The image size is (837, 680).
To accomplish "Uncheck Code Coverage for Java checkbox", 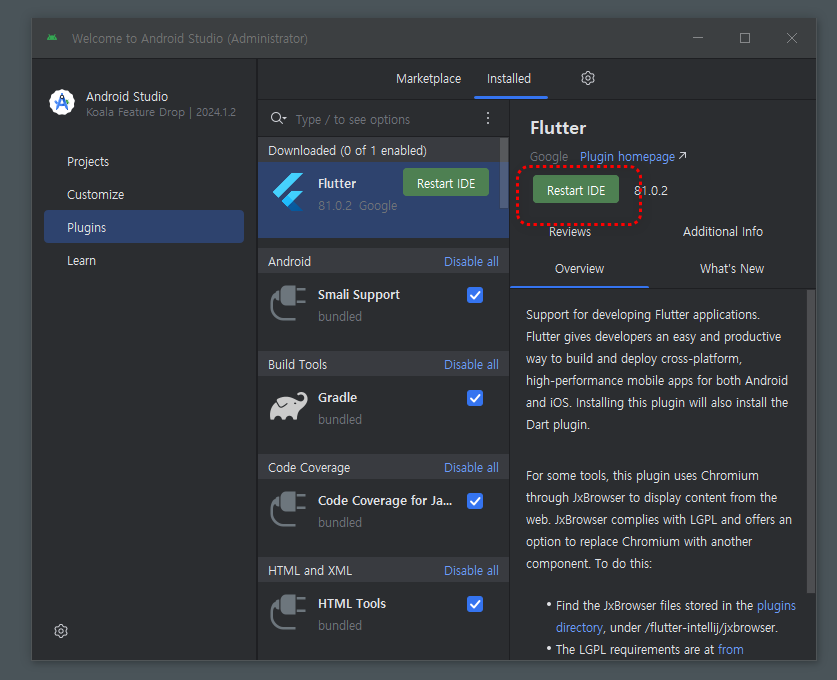I will point(475,501).
